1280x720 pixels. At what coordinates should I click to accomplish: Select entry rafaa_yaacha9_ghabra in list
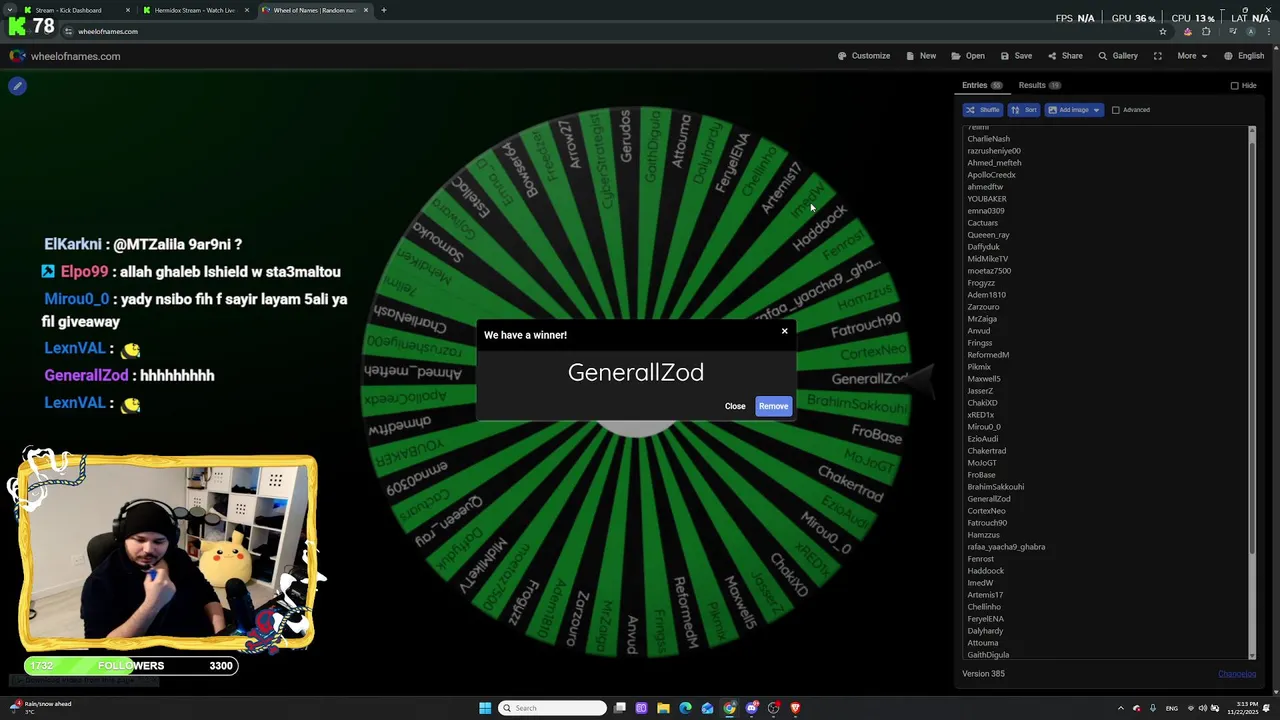[1006, 547]
